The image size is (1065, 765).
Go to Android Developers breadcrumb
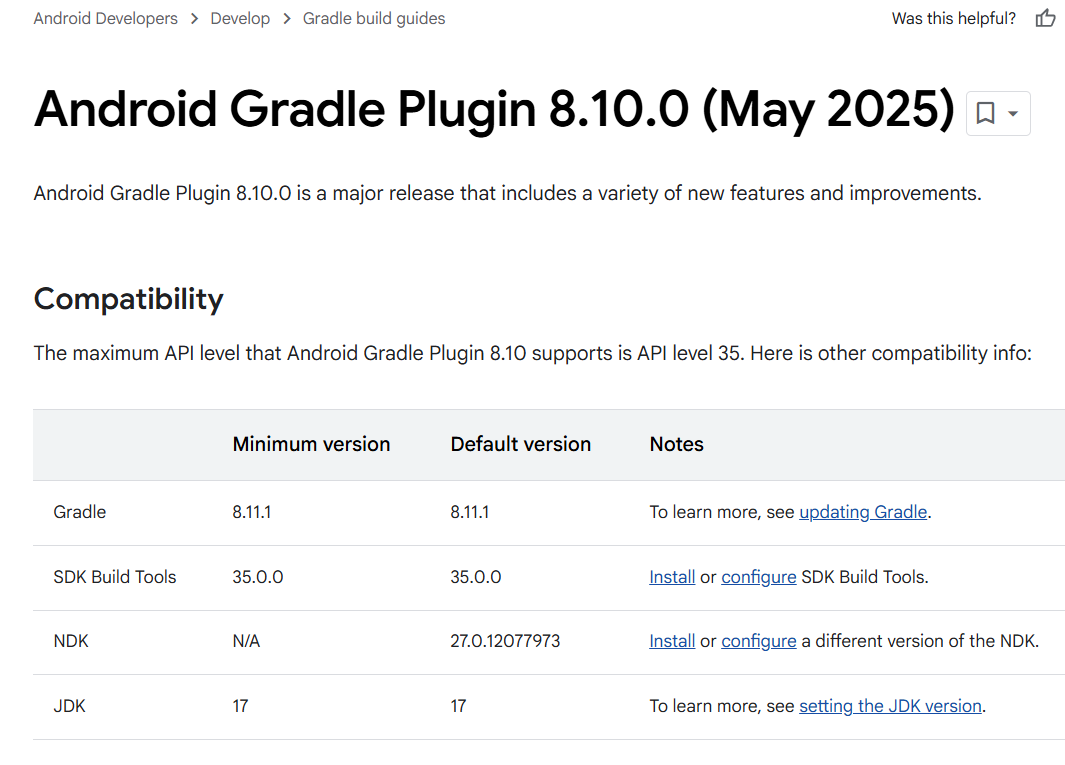click(105, 18)
